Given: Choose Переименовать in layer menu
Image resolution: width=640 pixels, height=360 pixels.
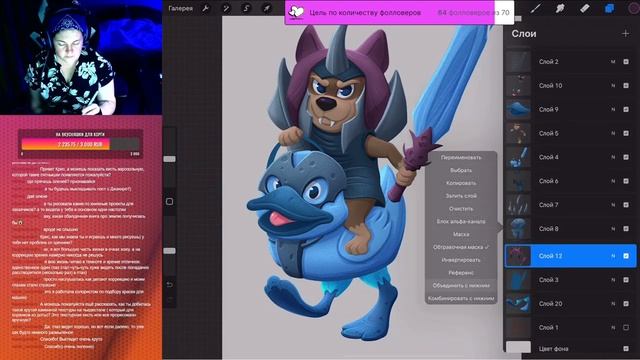Looking at the screenshot, I should point(461,157).
